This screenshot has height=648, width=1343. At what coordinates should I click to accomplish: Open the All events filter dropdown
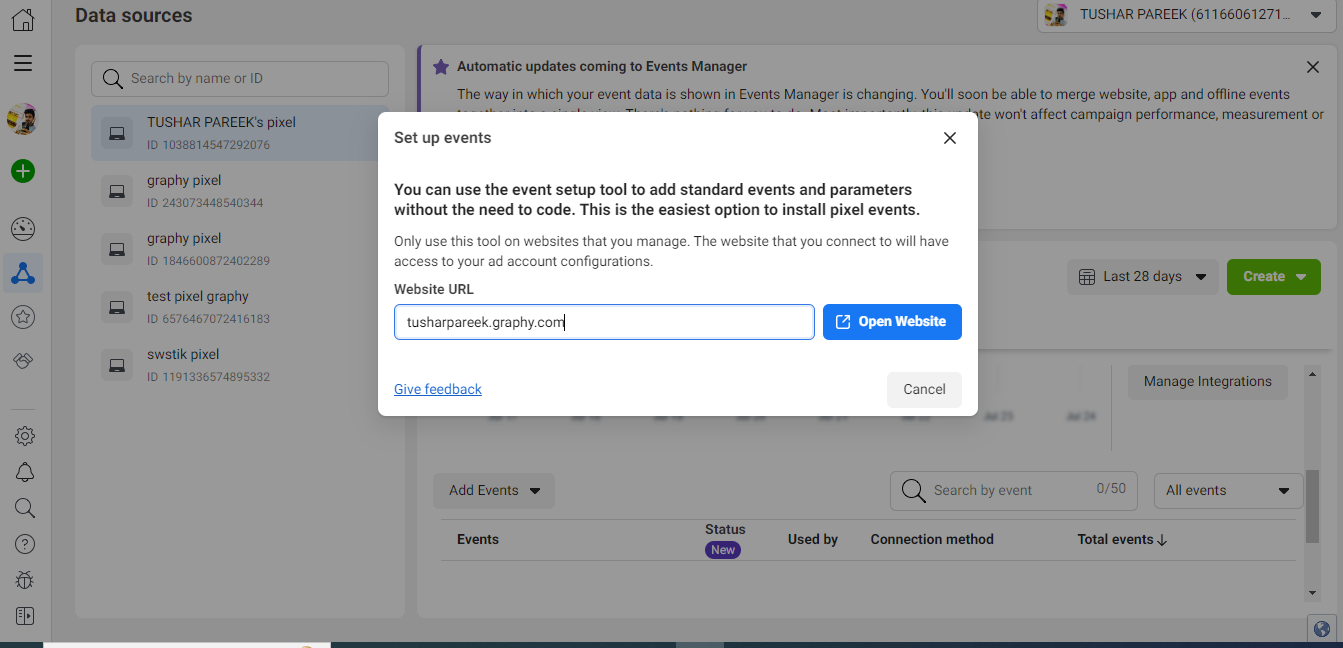[x=1228, y=490]
